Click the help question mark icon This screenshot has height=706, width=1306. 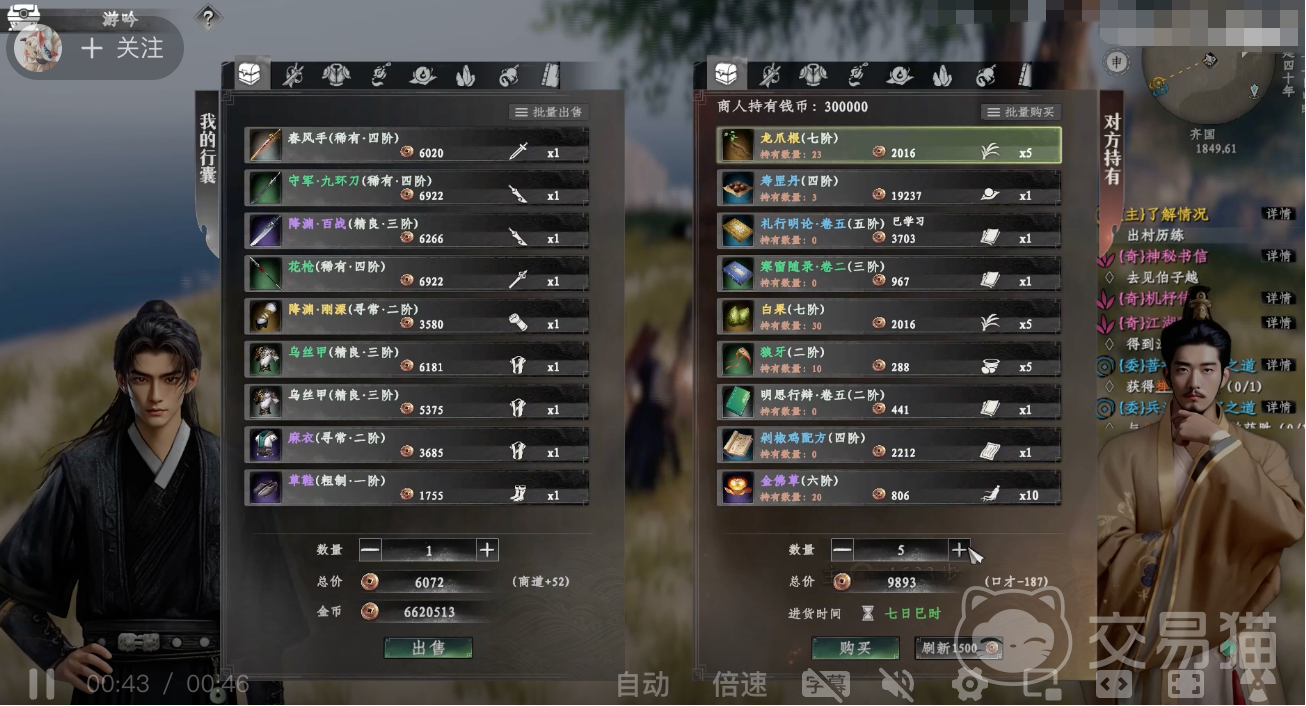coord(207,17)
